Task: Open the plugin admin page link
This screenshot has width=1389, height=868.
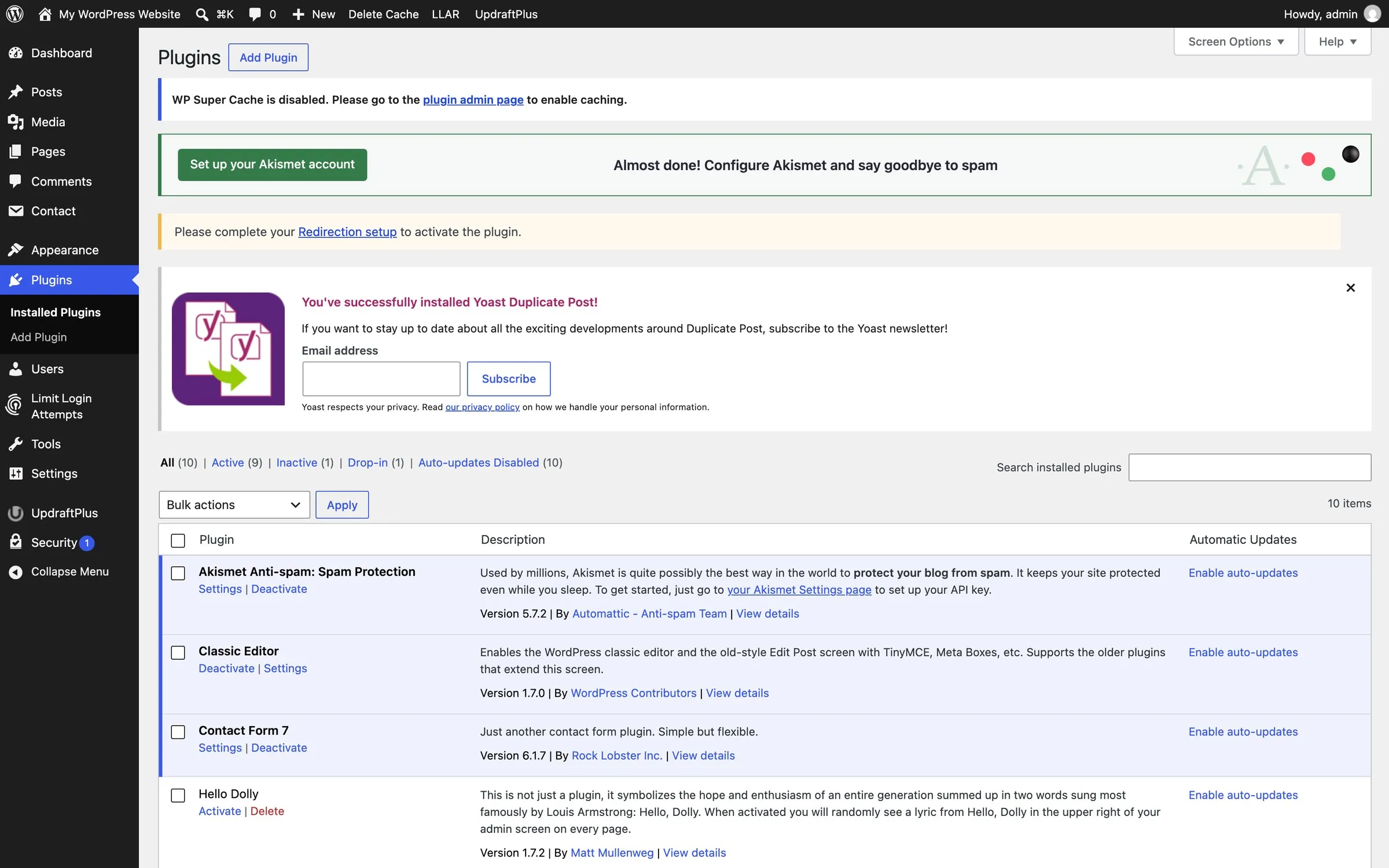Action: (473, 100)
